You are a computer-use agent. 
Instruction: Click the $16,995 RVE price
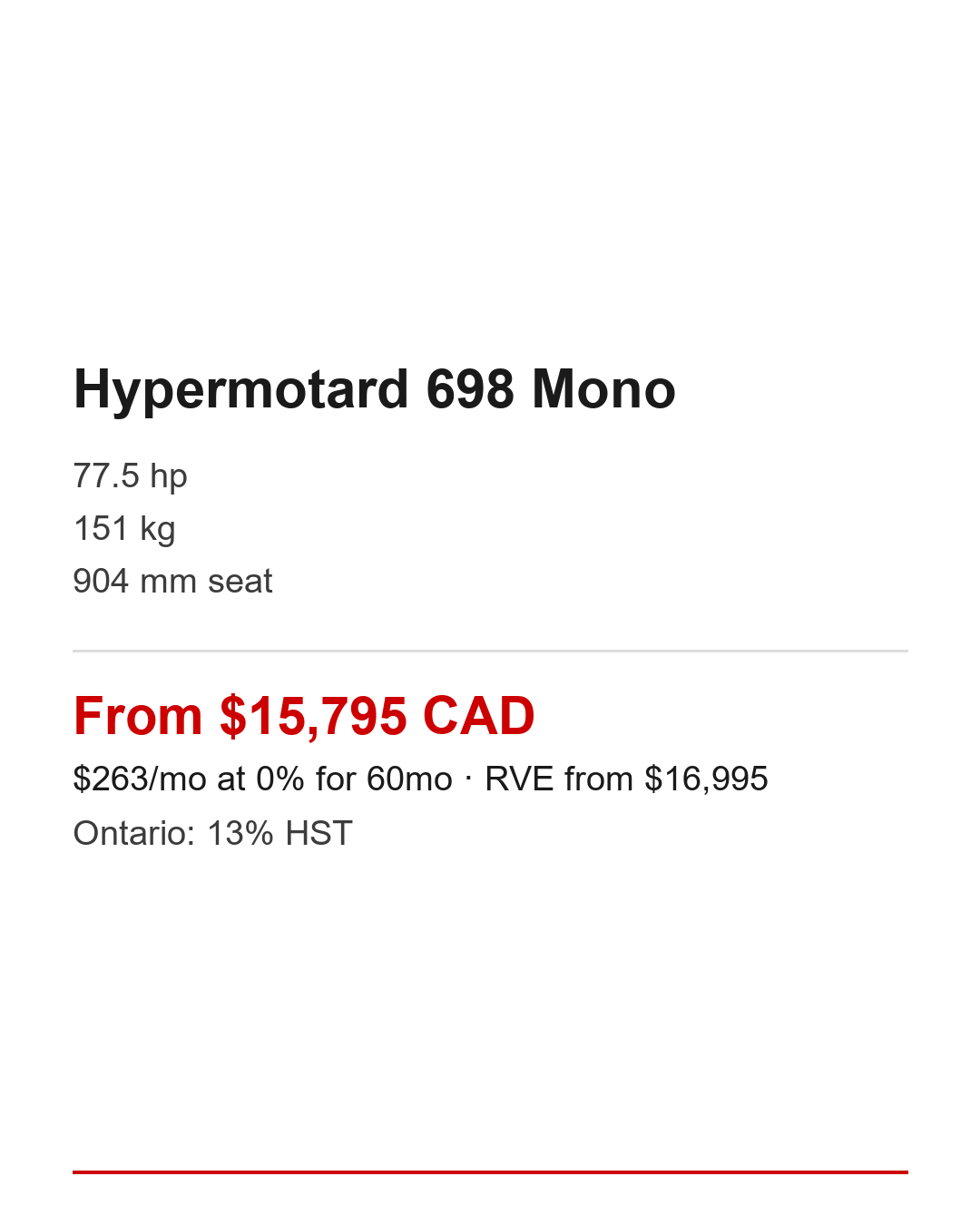tap(706, 779)
